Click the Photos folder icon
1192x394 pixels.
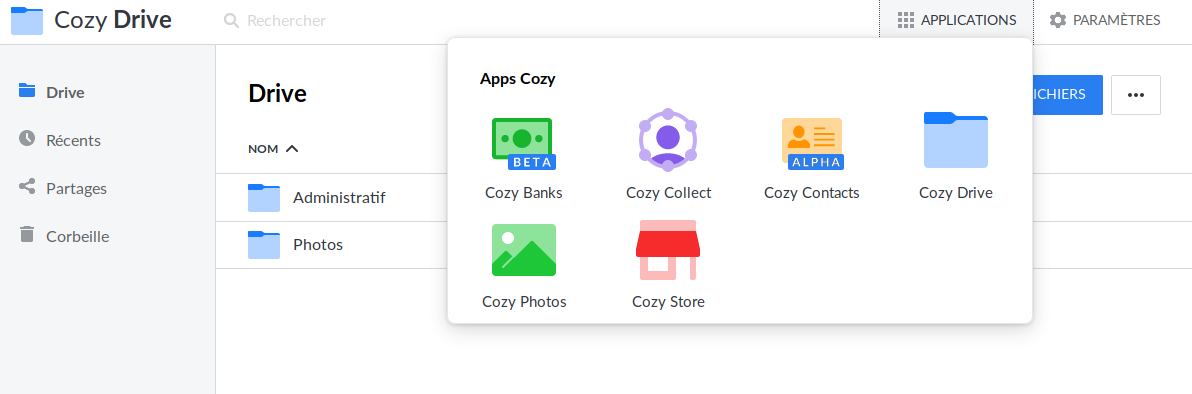(264, 245)
